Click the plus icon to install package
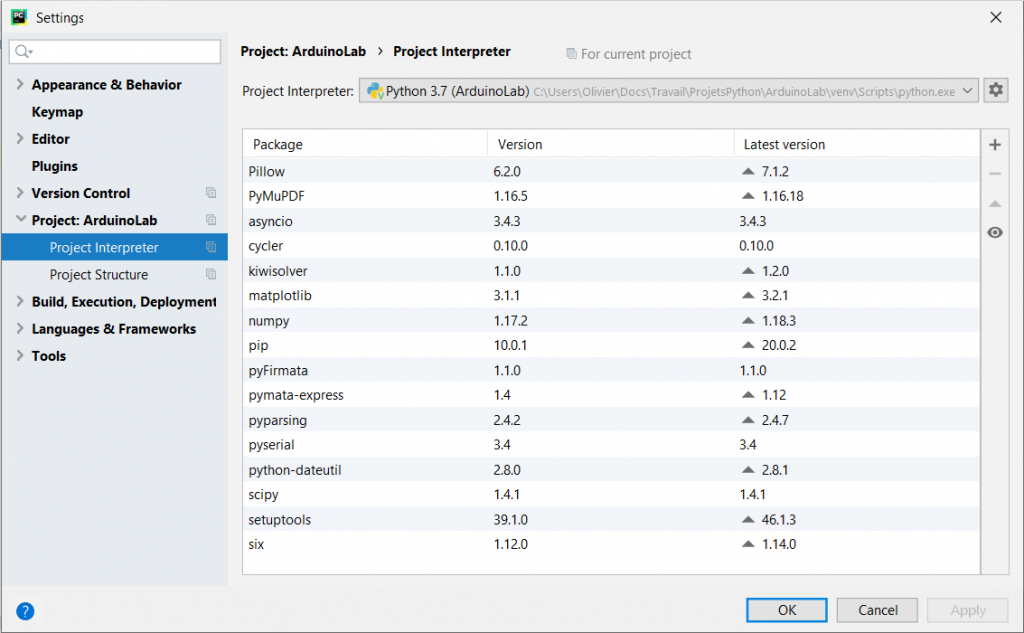1024x633 pixels. pos(995,145)
